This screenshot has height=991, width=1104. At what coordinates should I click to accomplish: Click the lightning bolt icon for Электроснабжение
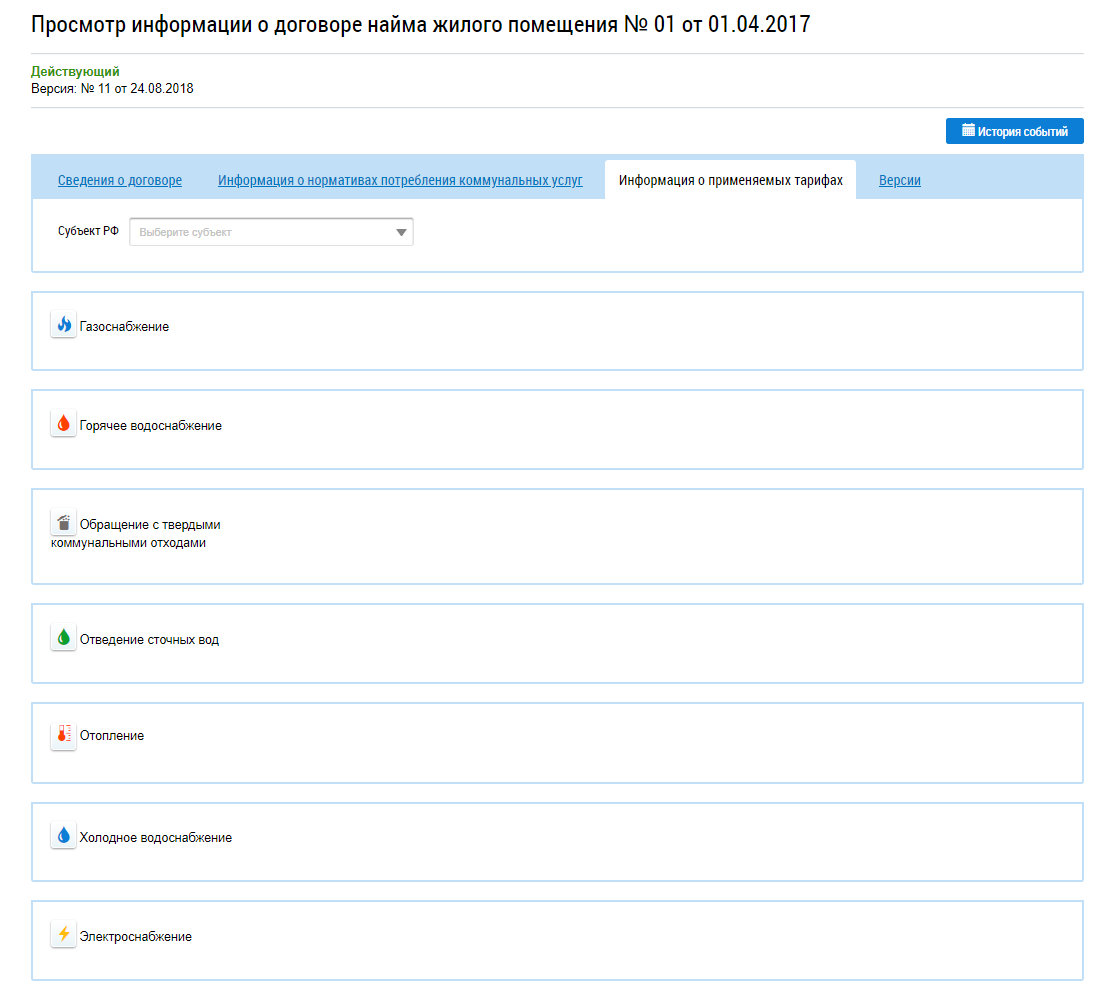(64, 935)
